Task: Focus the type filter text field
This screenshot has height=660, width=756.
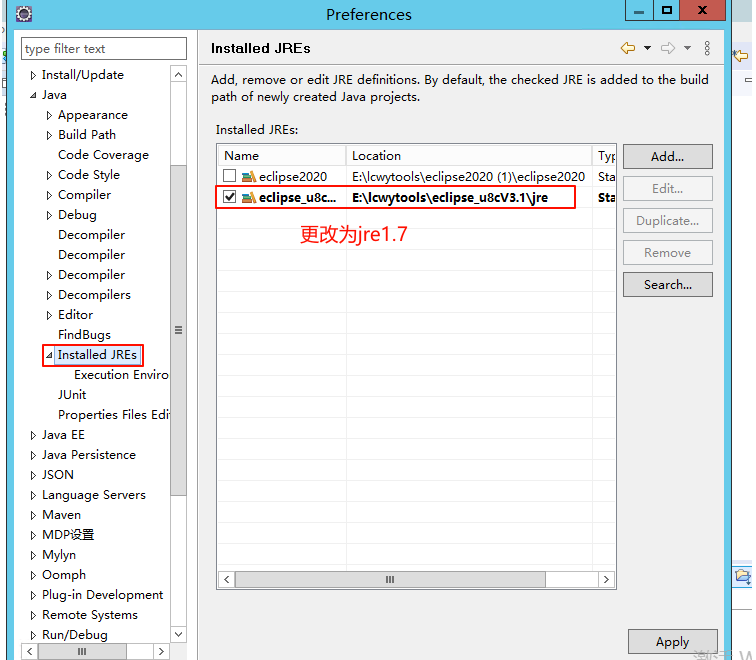Action: [104, 49]
